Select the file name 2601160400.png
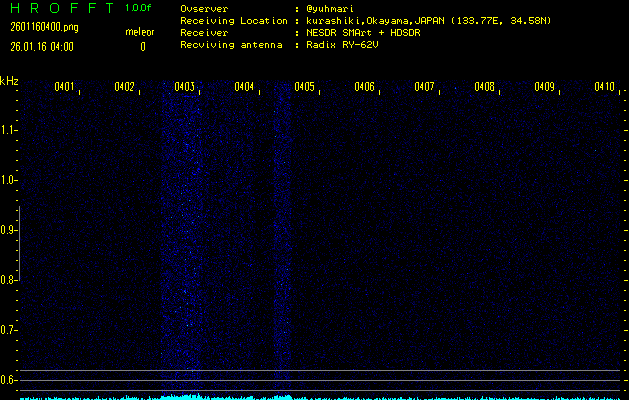Image resolution: width=629 pixels, height=400 pixels. pos(45,27)
